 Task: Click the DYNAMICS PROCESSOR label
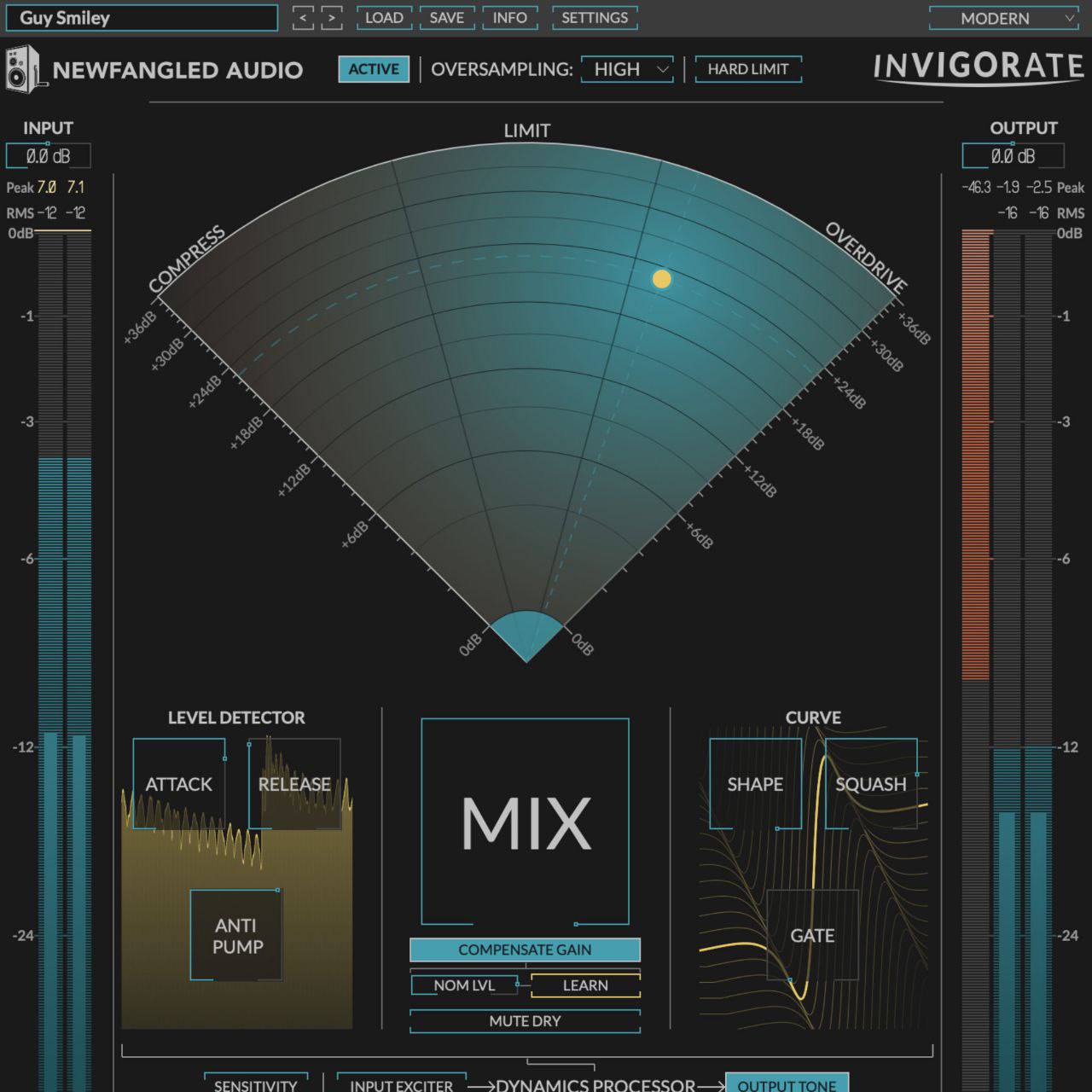595,1085
